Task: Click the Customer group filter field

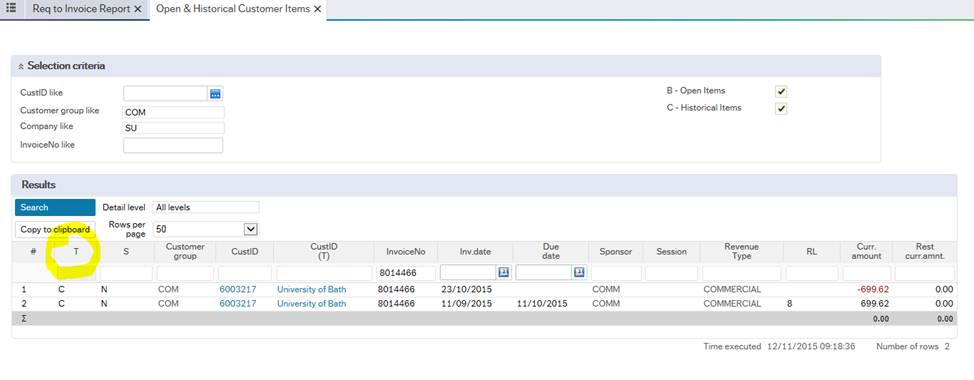Action: (184, 273)
